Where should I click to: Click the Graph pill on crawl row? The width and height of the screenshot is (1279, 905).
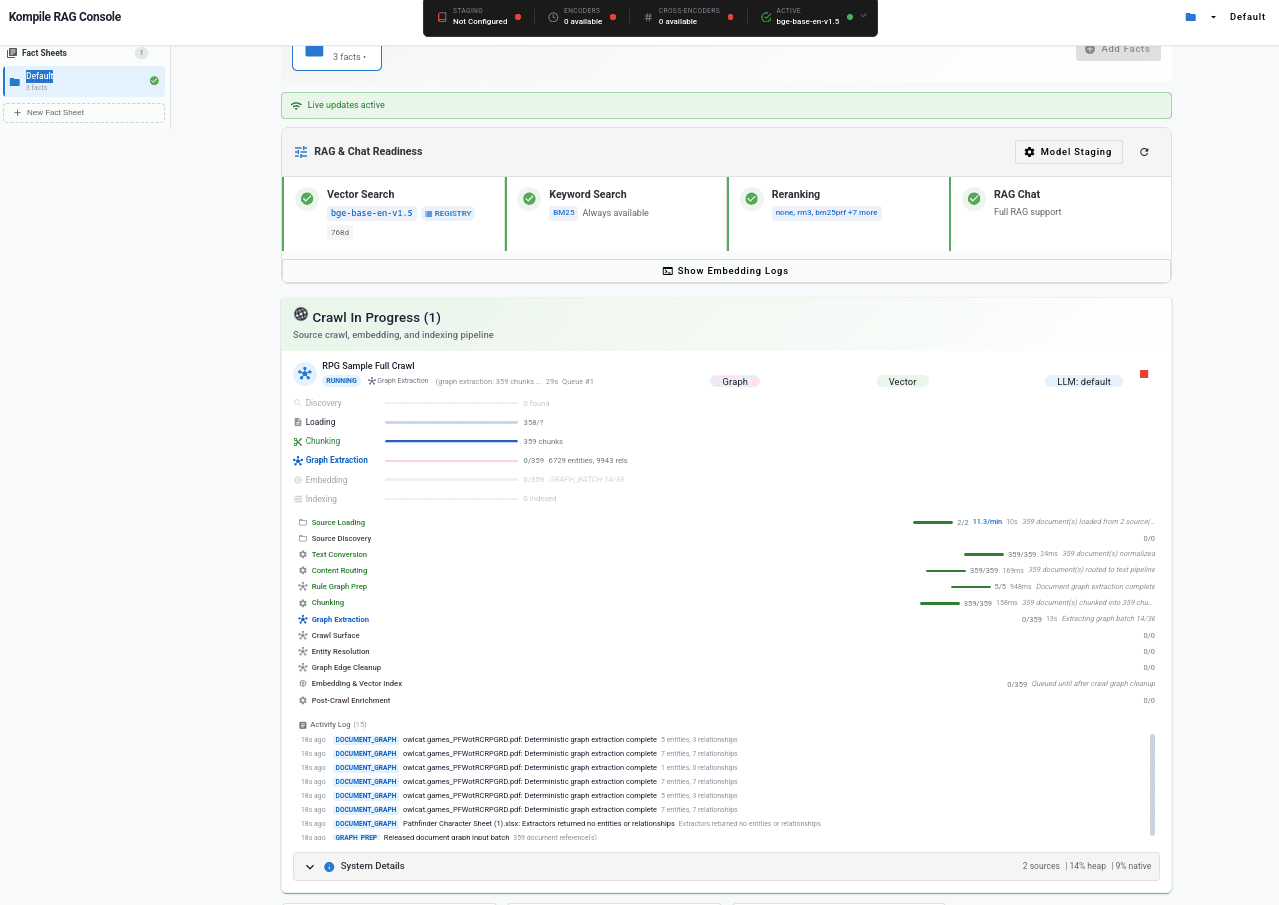735,382
